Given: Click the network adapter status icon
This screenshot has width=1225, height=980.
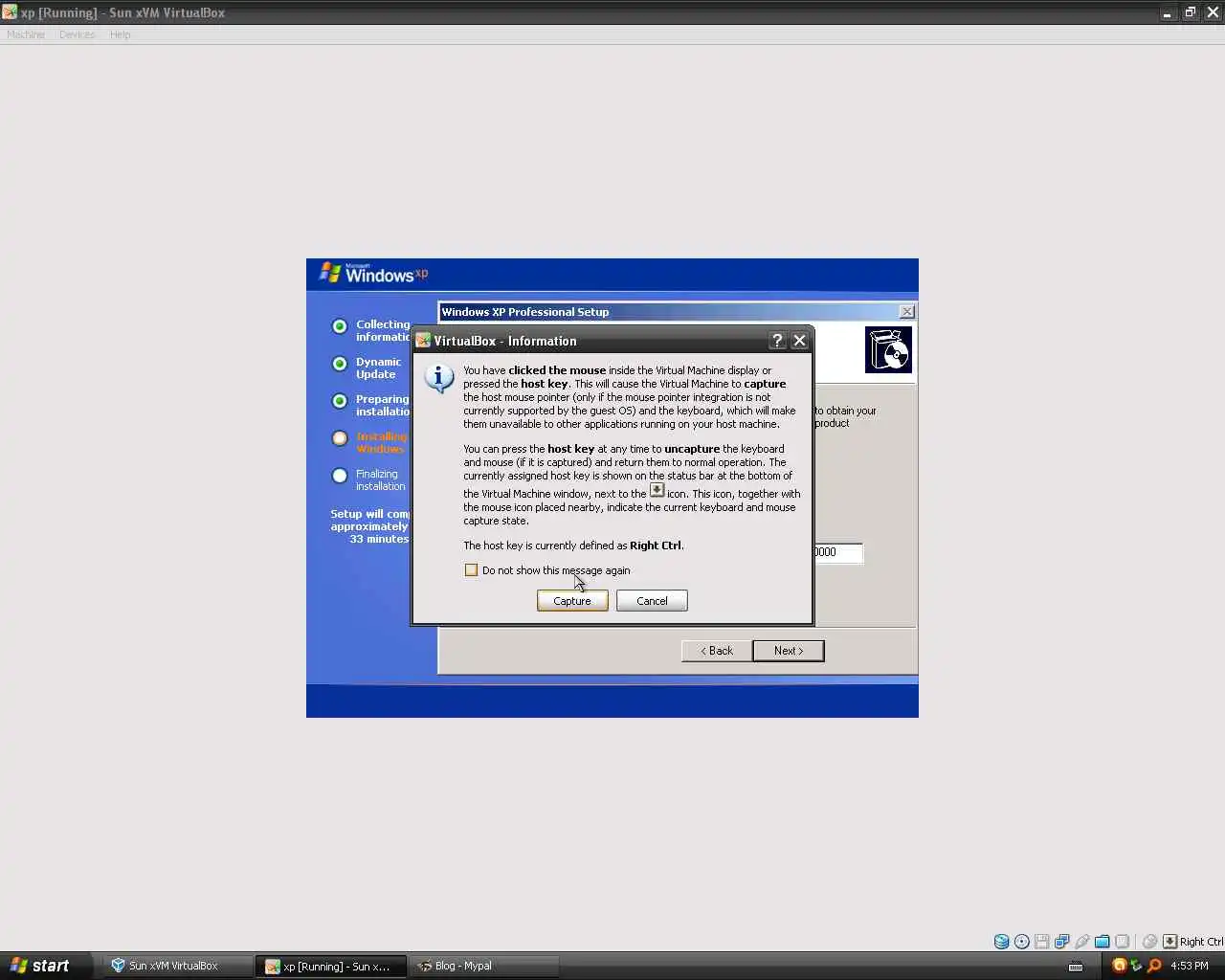Looking at the screenshot, I should click(1061, 942).
